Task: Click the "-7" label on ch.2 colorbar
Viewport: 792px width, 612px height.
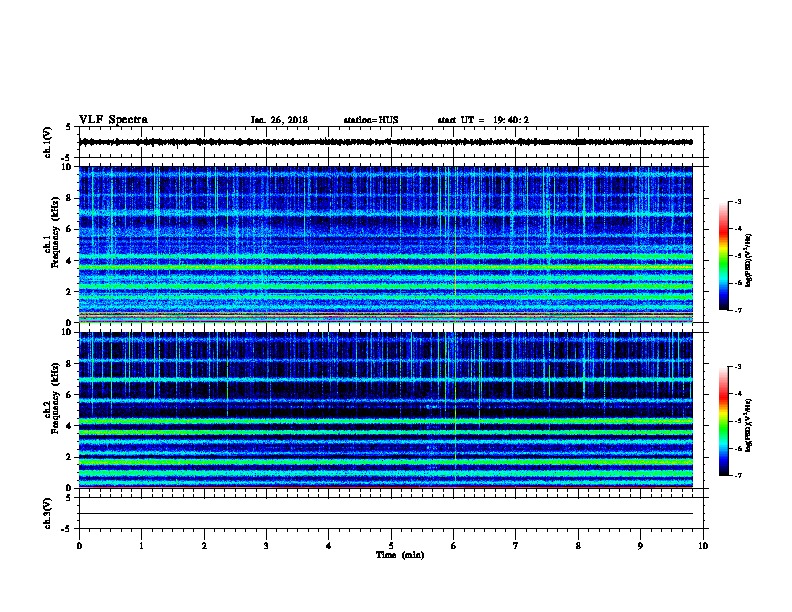Action: pyautogui.click(x=737, y=475)
